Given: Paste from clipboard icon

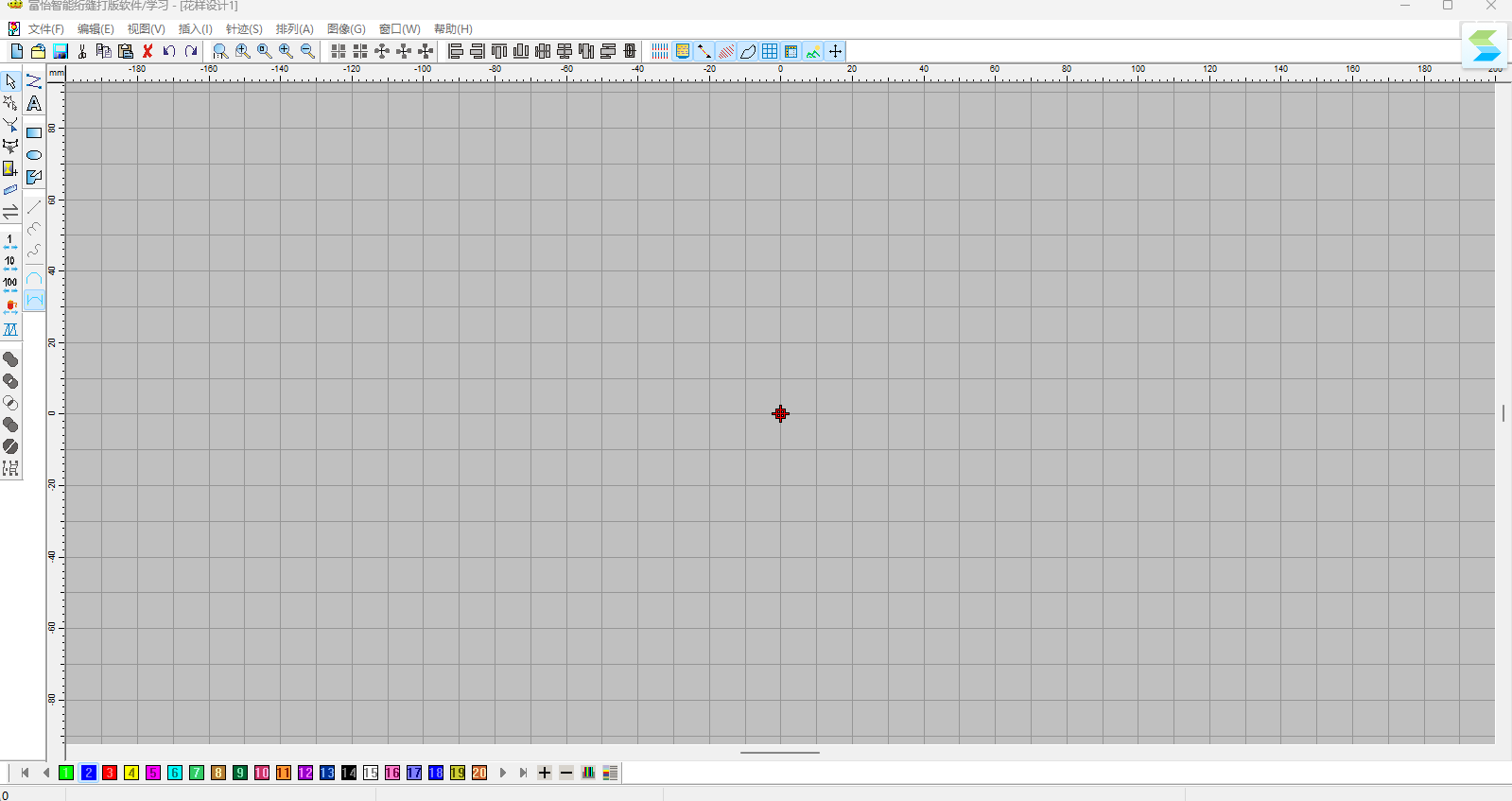Looking at the screenshot, I should click(x=126, y=51).
